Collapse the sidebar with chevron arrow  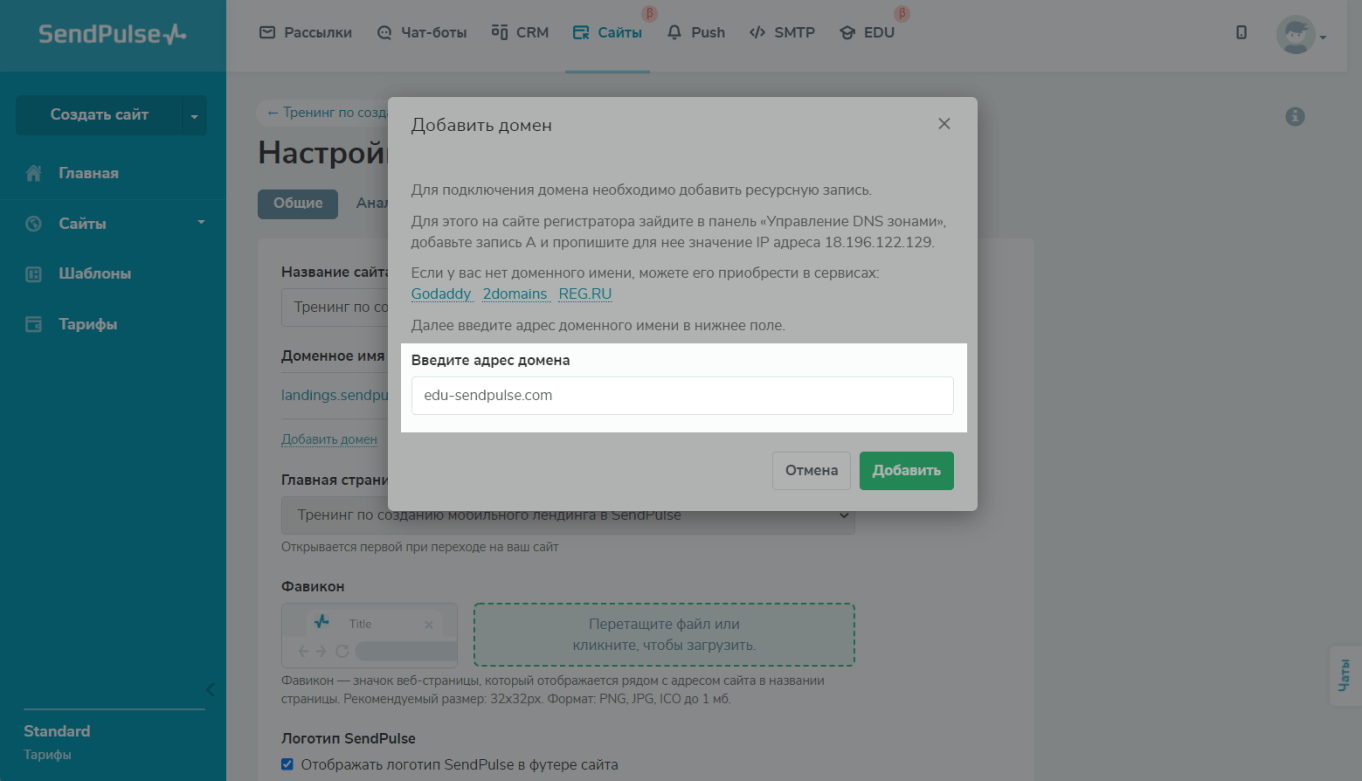click(210, 690)
